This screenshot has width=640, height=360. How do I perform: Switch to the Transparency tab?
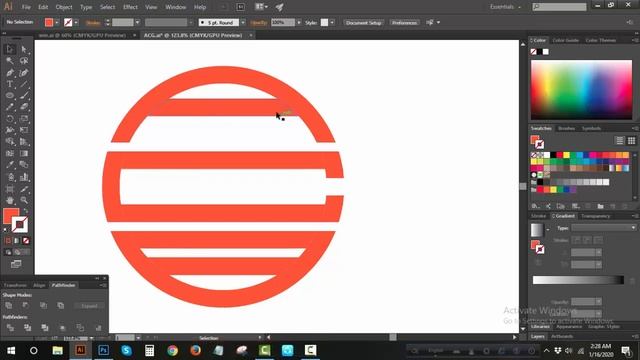[596, 216]
